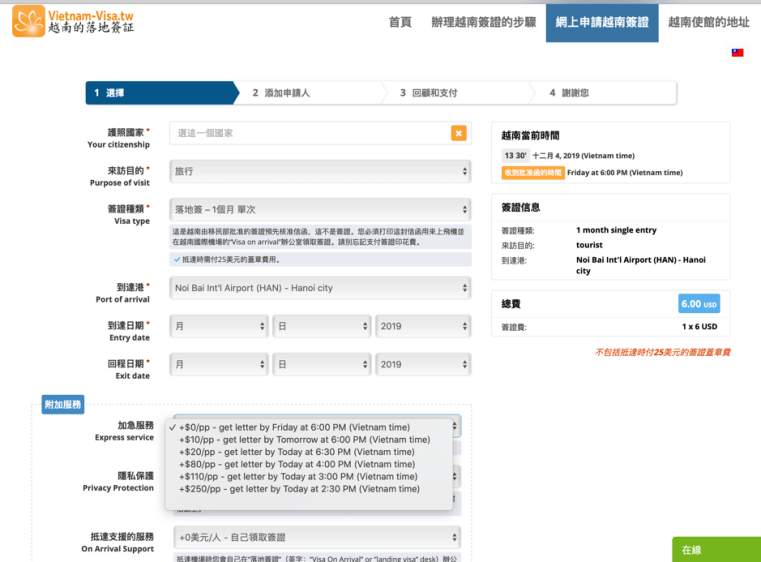Viewport: 761px width, 562px height.
Task: Open the exit date year dropdown
Action: [422, 364]
